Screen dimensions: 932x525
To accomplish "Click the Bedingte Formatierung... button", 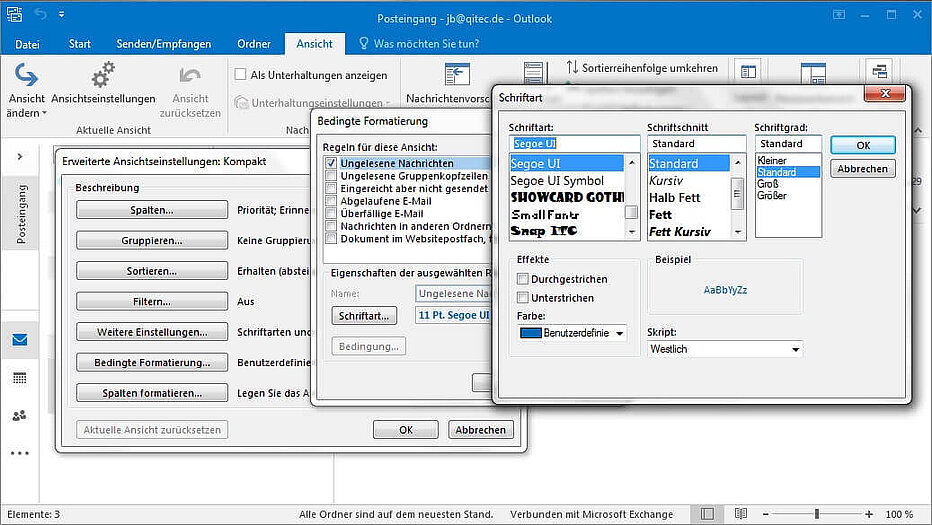I will 152,362.
